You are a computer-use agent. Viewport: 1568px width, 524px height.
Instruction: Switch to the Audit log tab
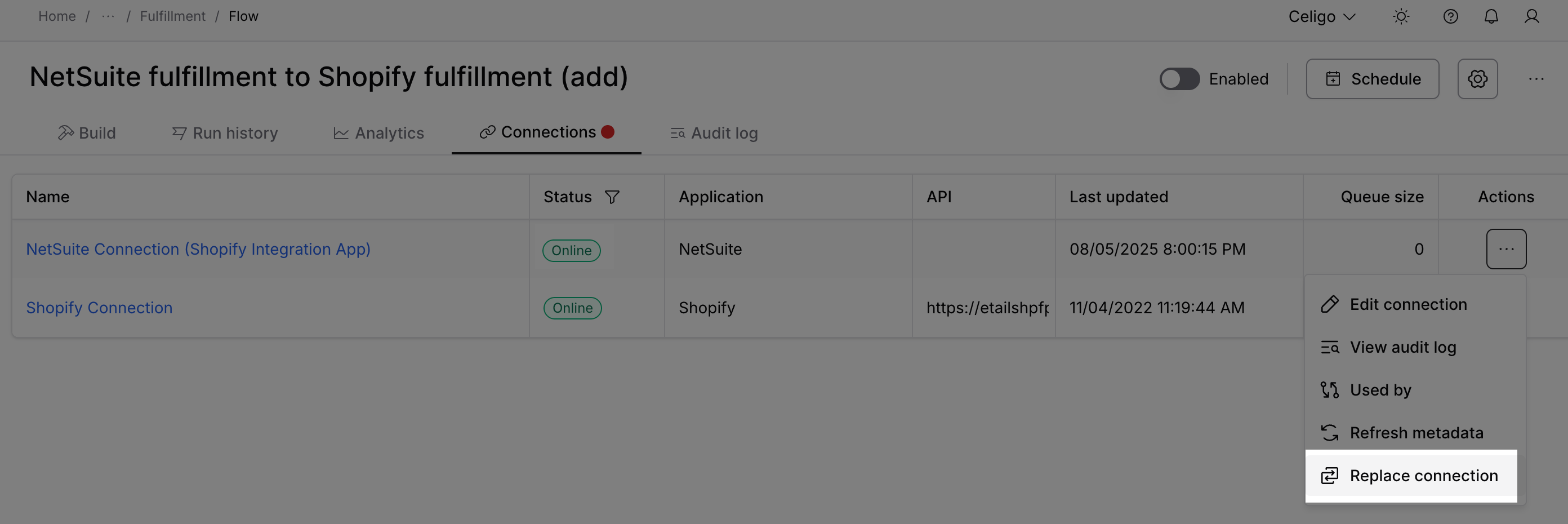(714, 132)
